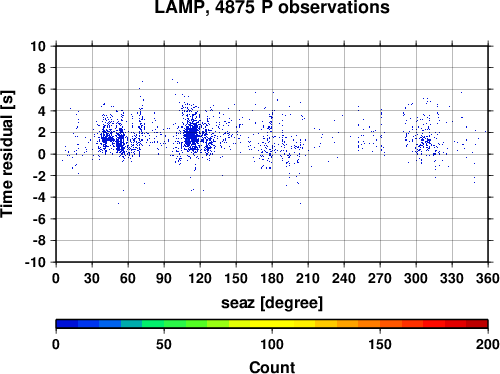Click the data cluster near 310 degrees

pos(426,142)
